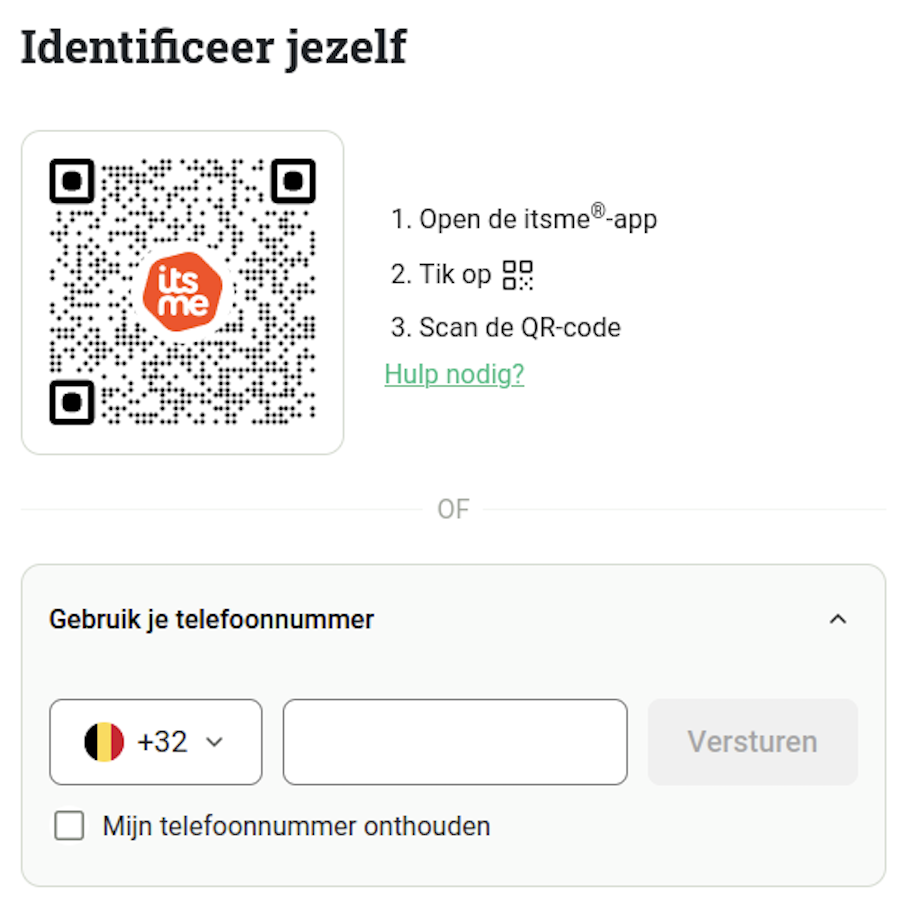Click the top-right finder square of the QR code

pyautogui.click(x=293, y=181)
